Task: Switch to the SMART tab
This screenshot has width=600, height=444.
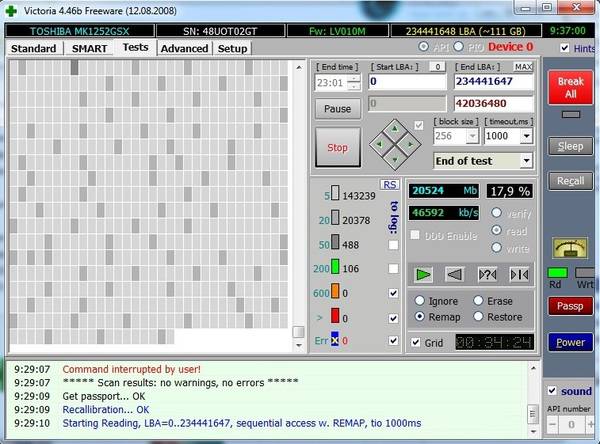Action: pos(89,48)
